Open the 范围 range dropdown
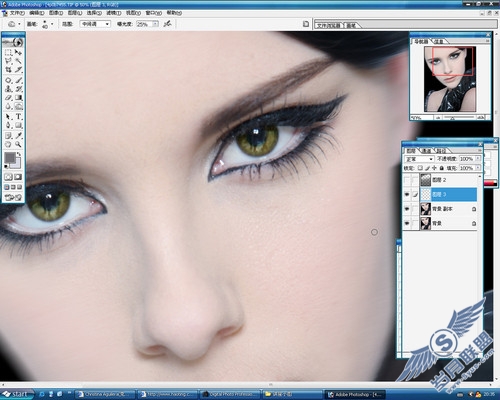This screenshot has width=500, height=400. [95, 24]
